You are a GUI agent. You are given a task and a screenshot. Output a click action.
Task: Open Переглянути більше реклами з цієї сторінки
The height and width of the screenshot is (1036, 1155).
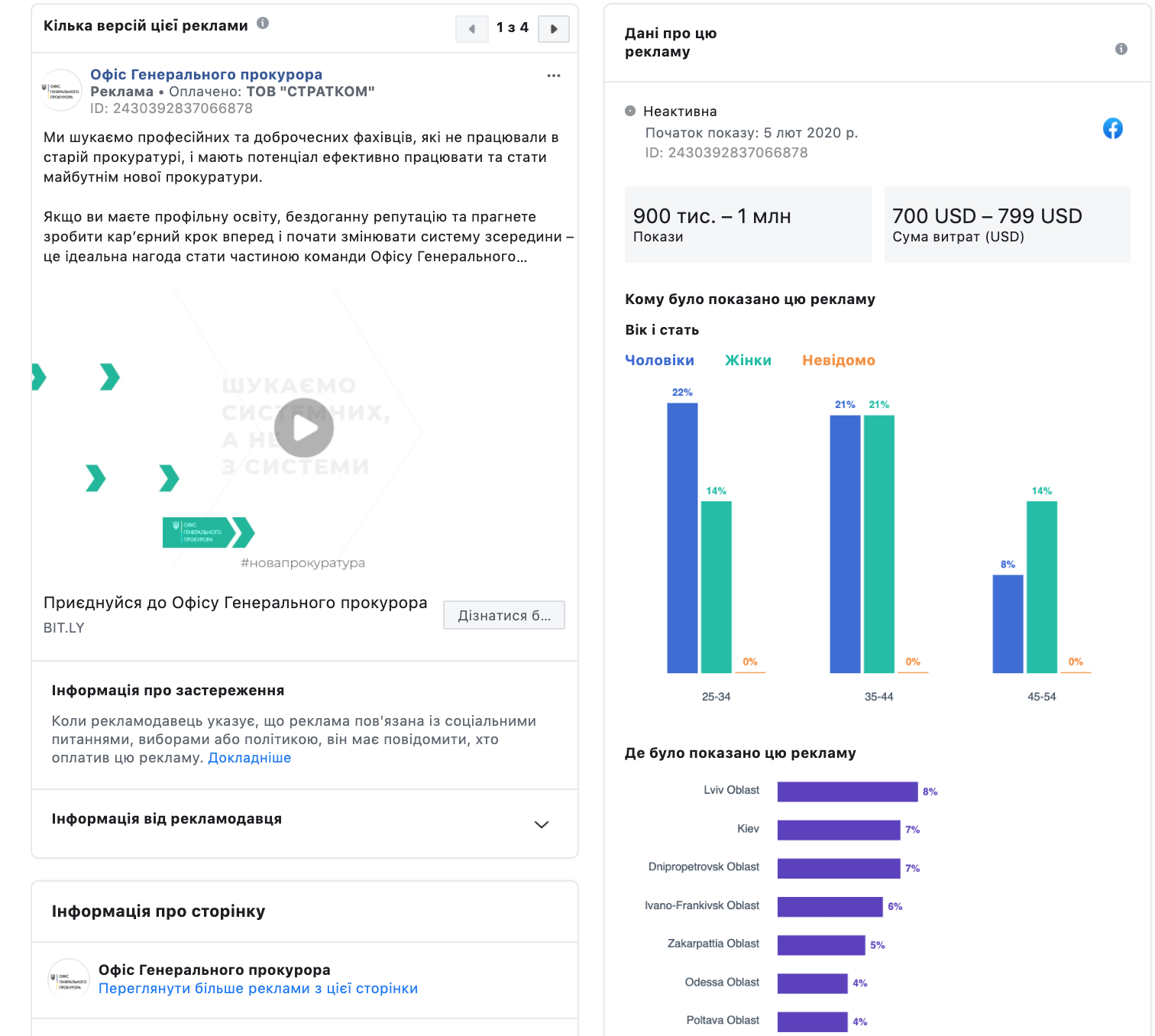258,988
